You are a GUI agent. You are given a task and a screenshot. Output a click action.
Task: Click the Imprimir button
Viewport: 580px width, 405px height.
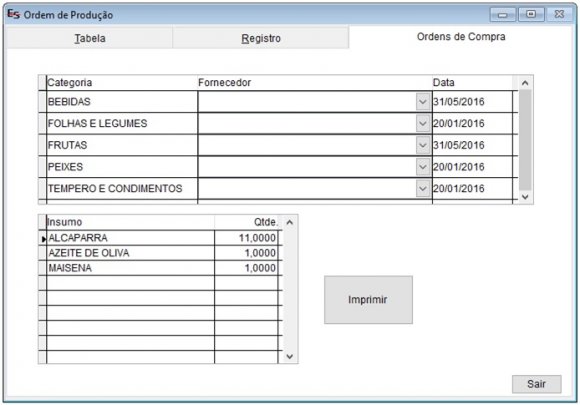tap(368, 300)
